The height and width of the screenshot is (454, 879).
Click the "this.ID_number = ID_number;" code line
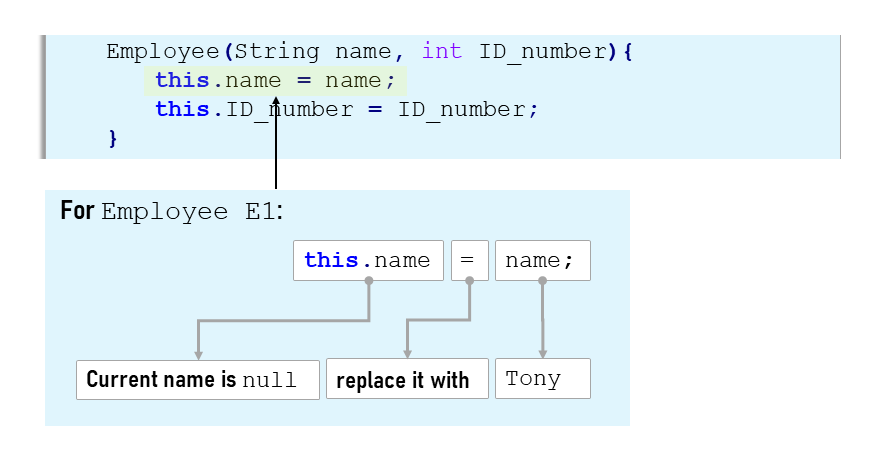pyautogui.click(x=346, y=109)
